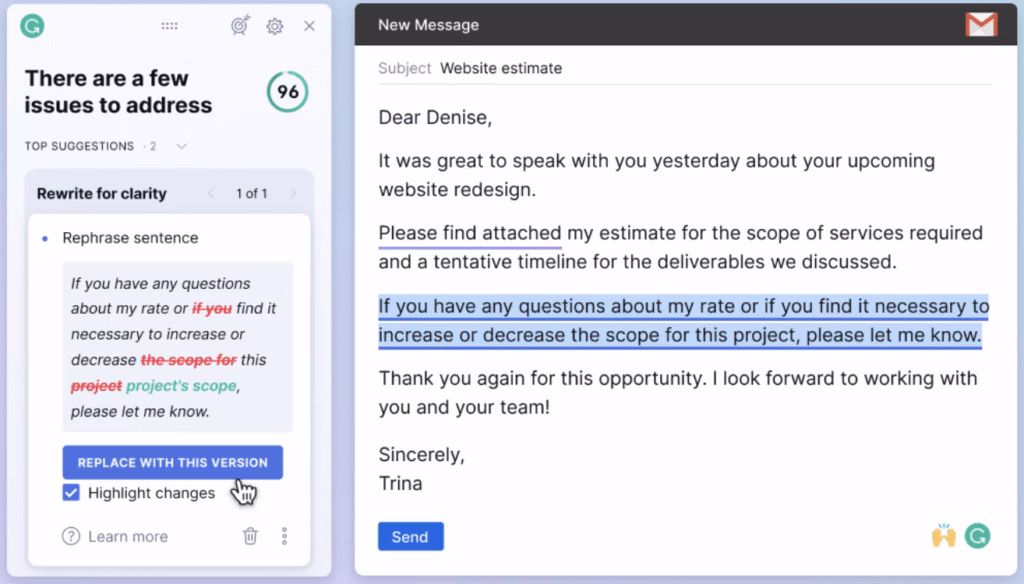
Task: Open the three-dot options menu
Action: pyautogui.click(x=284, y=536)
